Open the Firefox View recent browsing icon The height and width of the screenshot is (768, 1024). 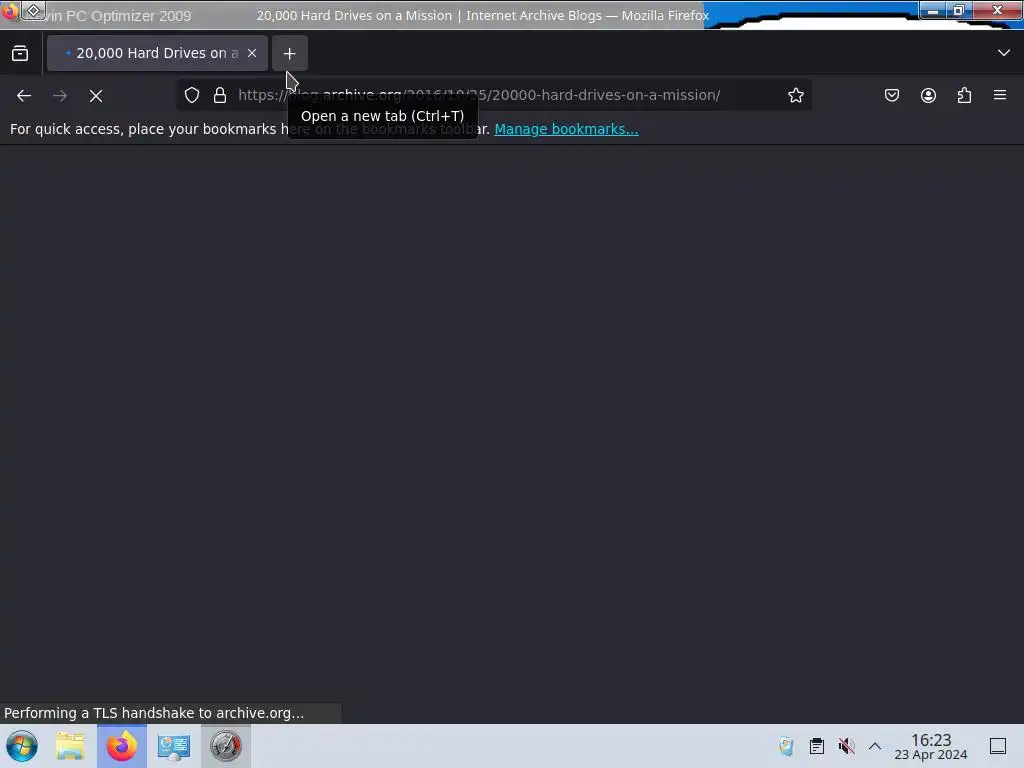pos(20,54)
